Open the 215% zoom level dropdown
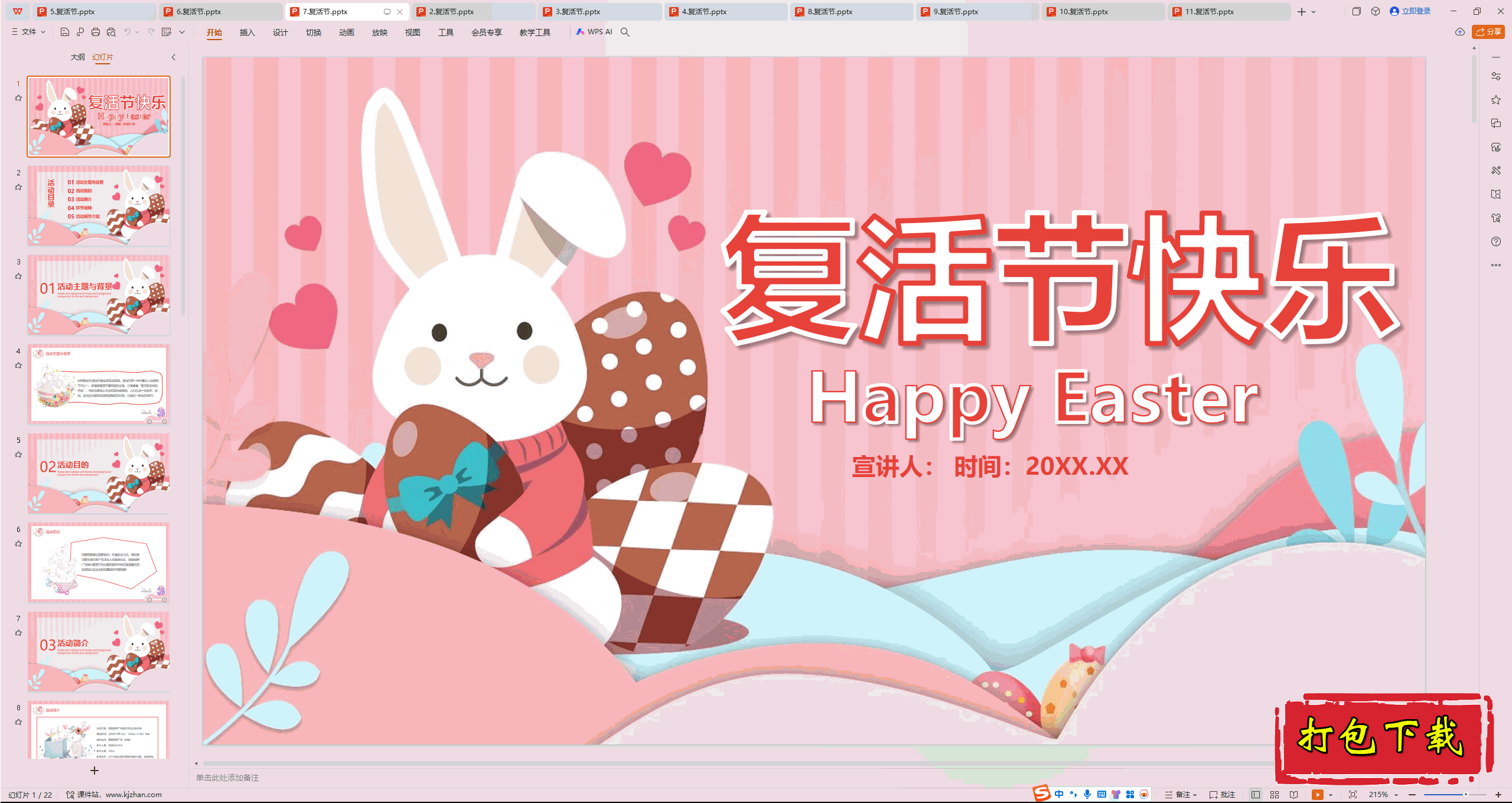The image size is (1512, 803). pyautogui.click(x=1384, y=795)
